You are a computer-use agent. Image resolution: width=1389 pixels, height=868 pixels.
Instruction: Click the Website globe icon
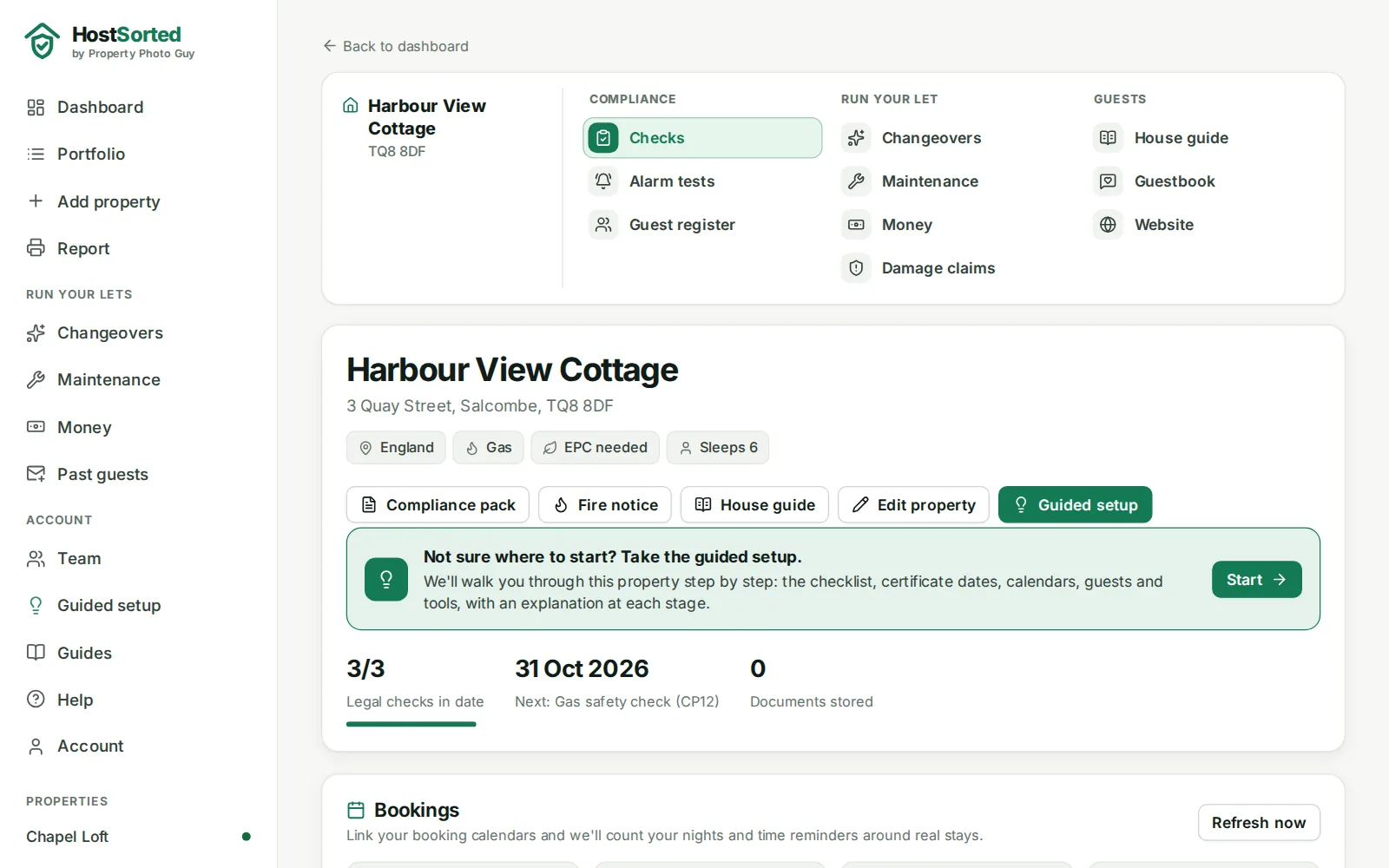[1108, 224]
